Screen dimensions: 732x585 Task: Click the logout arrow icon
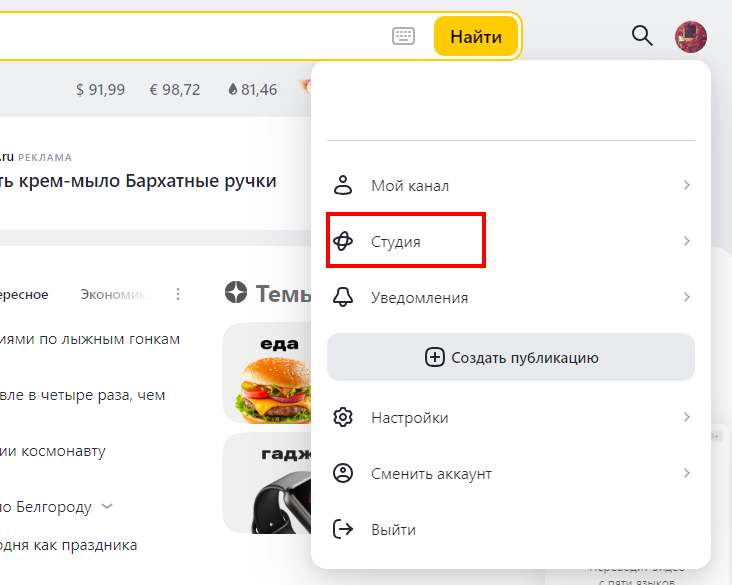click(x=343, y=529)
